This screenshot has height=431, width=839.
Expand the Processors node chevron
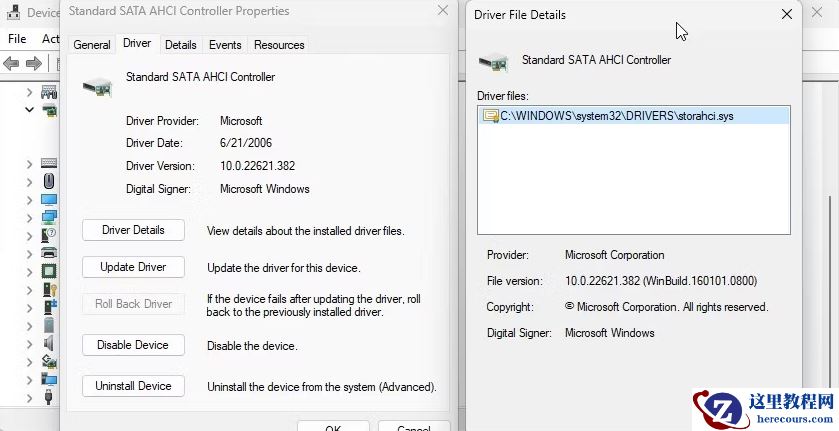click(29, 272)
